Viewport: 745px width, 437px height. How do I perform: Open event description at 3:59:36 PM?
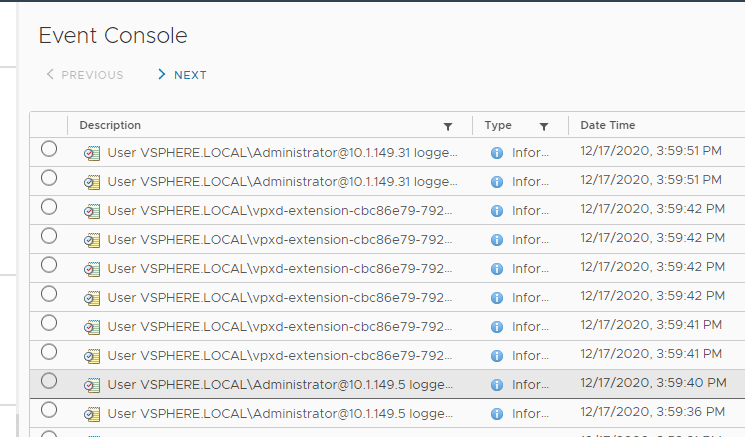pyautogui.click(x=282, y=414)
